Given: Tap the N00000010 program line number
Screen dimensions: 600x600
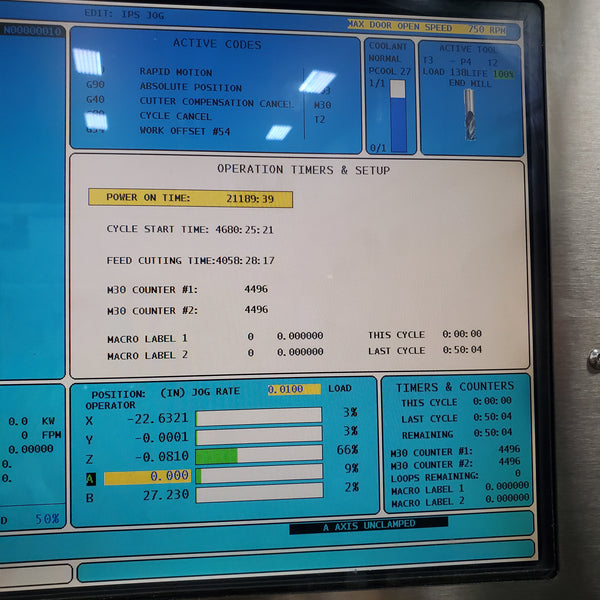Looking at the screenshot, I should [x=32, y=31].
